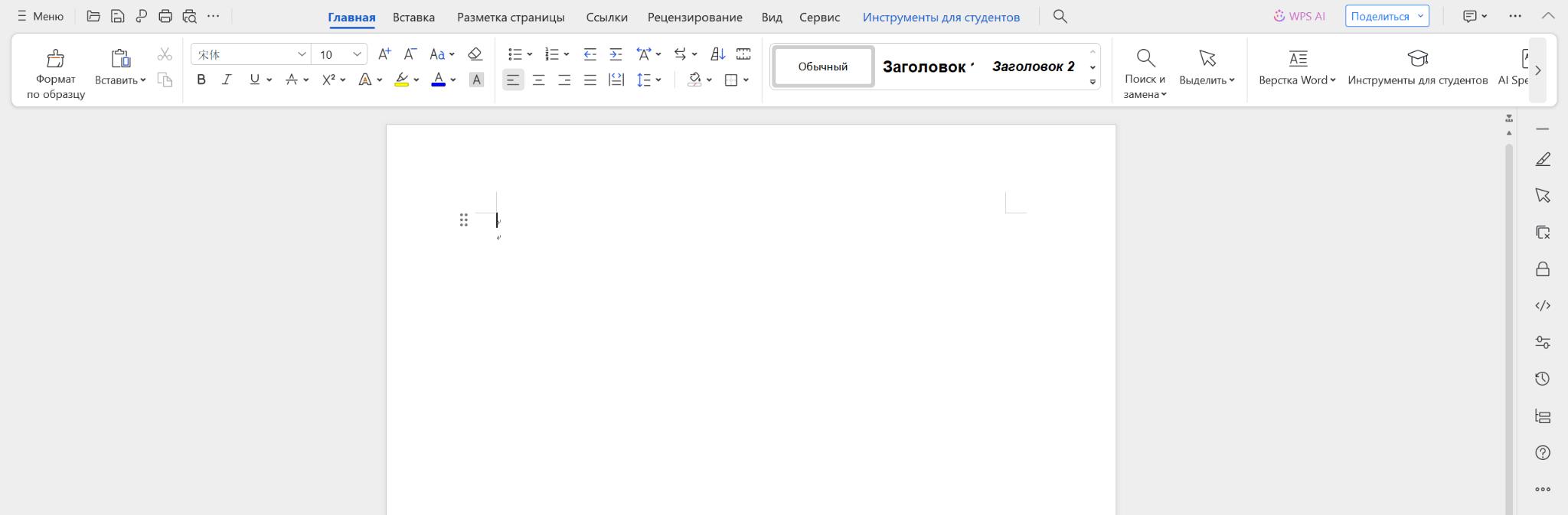This screenshot has height=515, width=1568.
Task: Open the Рецензирование tab
Action: click(694, 17)
